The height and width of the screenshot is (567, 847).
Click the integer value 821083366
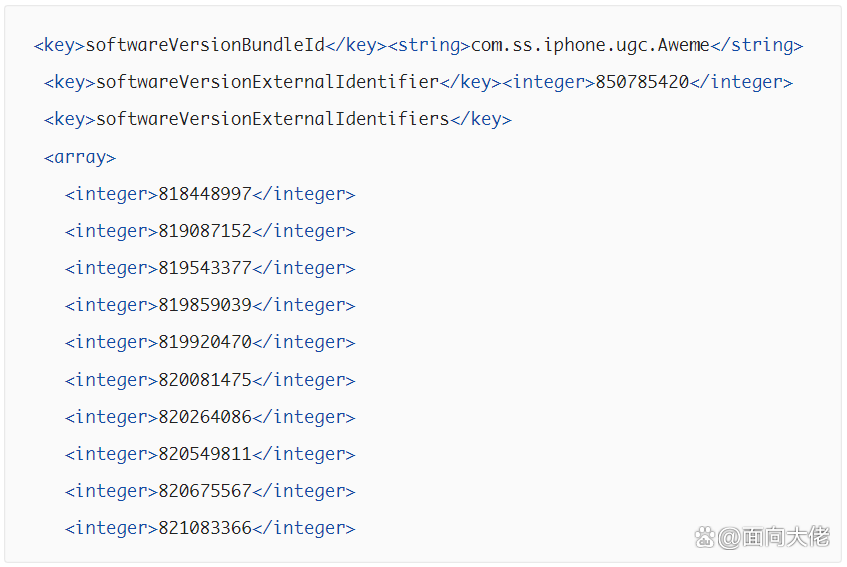(205, 528)
